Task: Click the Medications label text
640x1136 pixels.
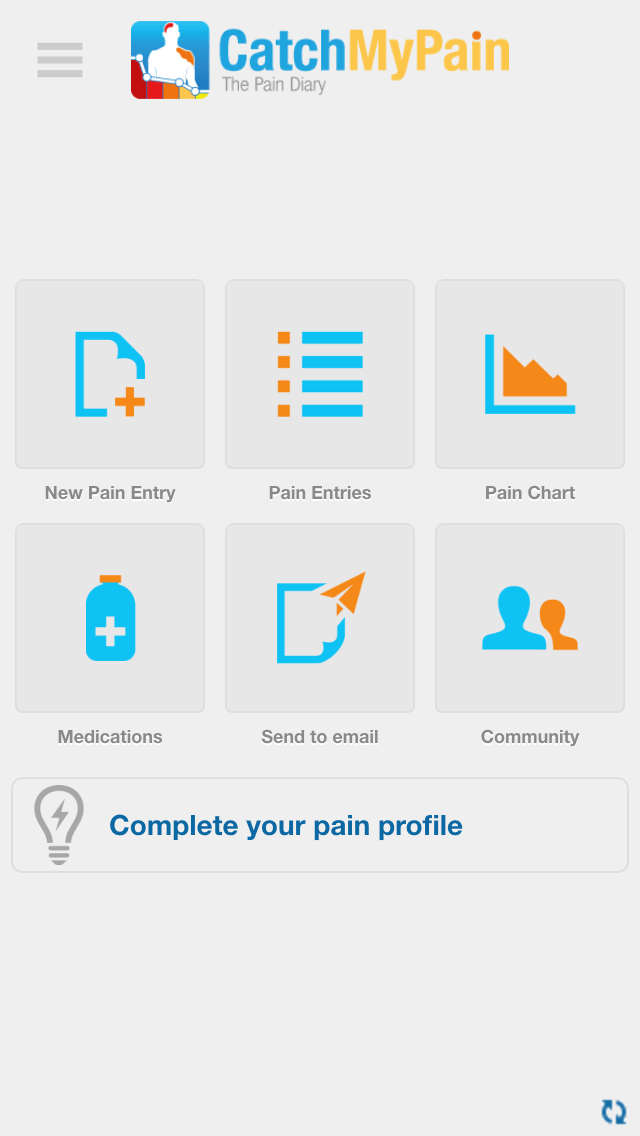Action: click(110, 737)
